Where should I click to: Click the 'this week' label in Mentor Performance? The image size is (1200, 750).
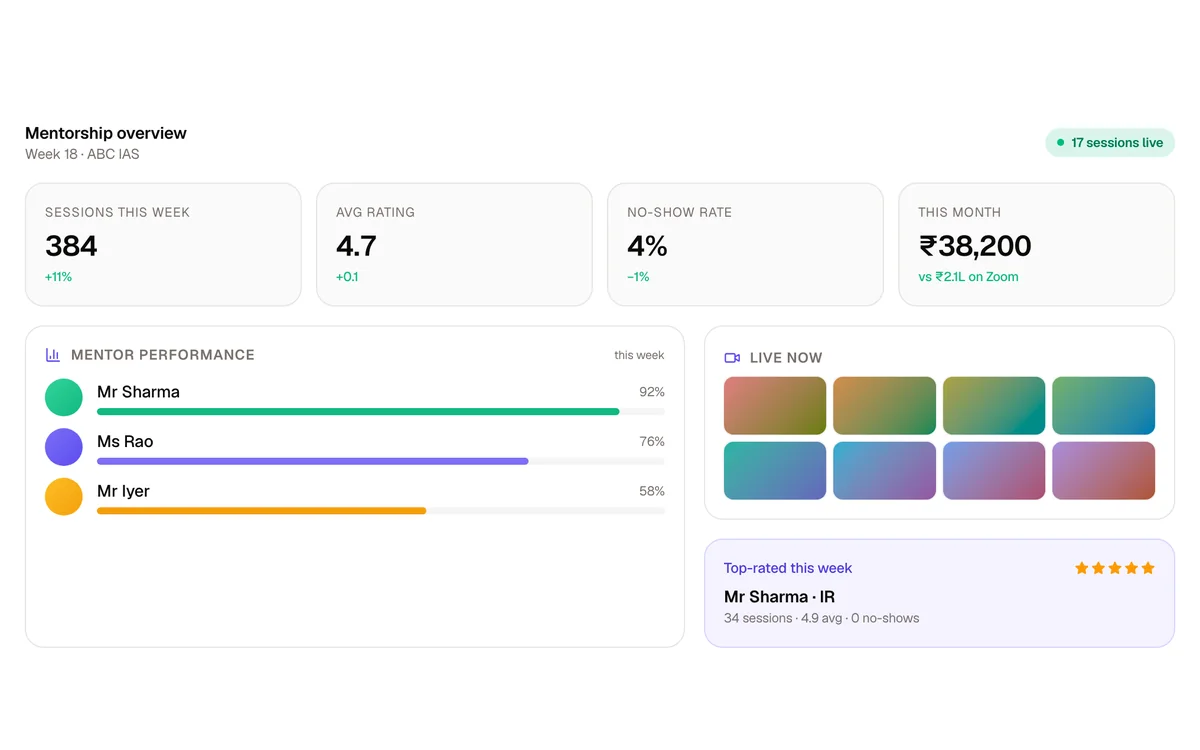pyautogui.click(x=639, y=355)
